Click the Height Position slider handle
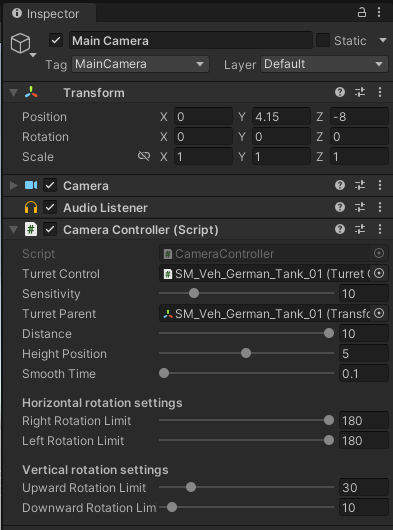393x530 pixels. coord(246,353)
